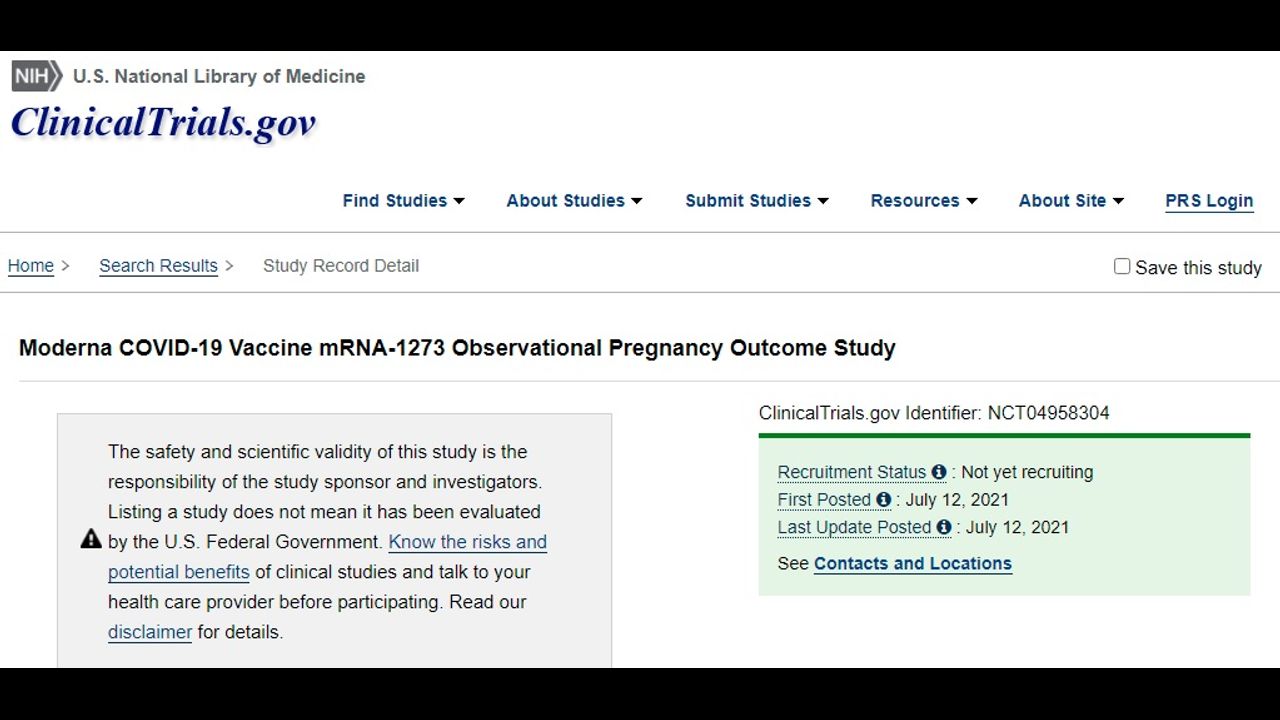Open Contacts and Locations link

point(912,564)
